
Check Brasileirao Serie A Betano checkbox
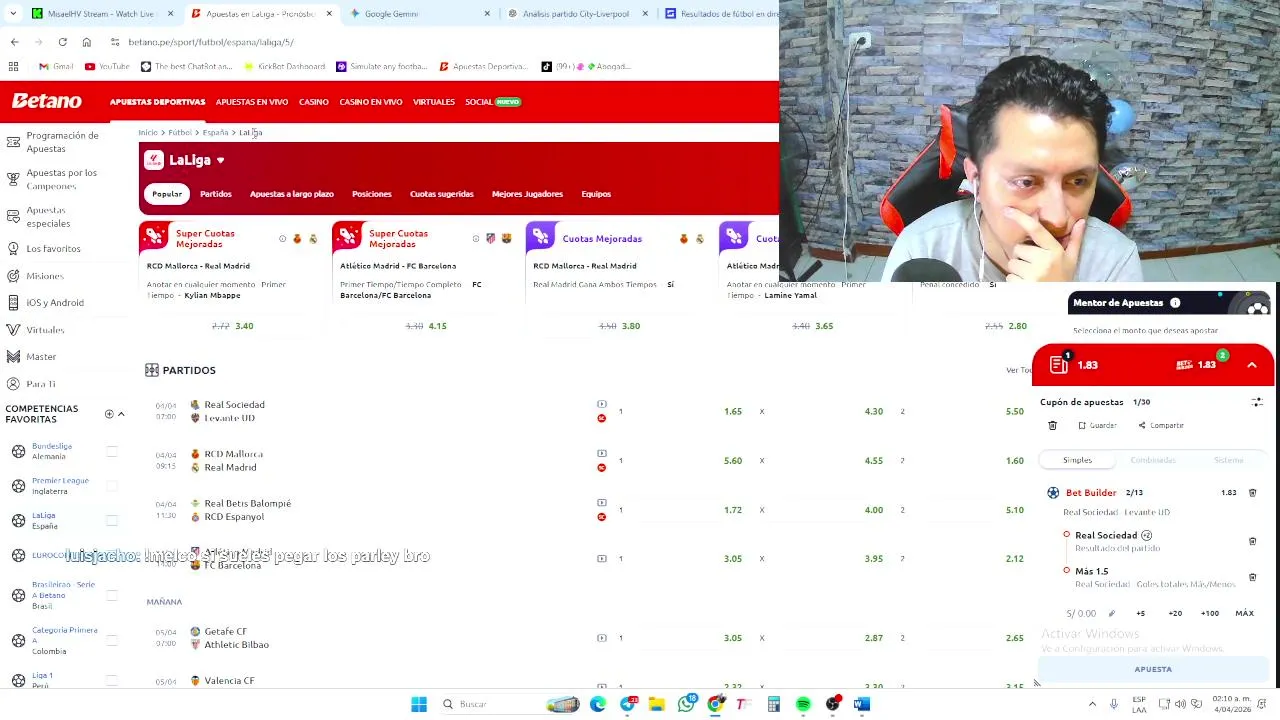(112, 595)
